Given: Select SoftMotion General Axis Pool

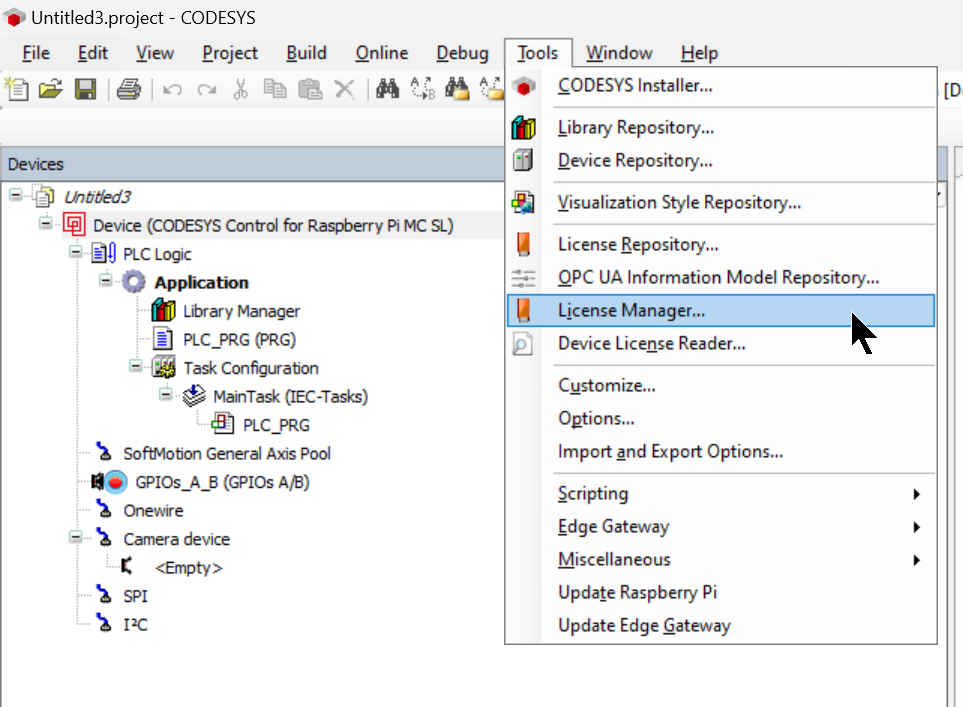Looking at the screenshot, I should [x=227, y=454].
